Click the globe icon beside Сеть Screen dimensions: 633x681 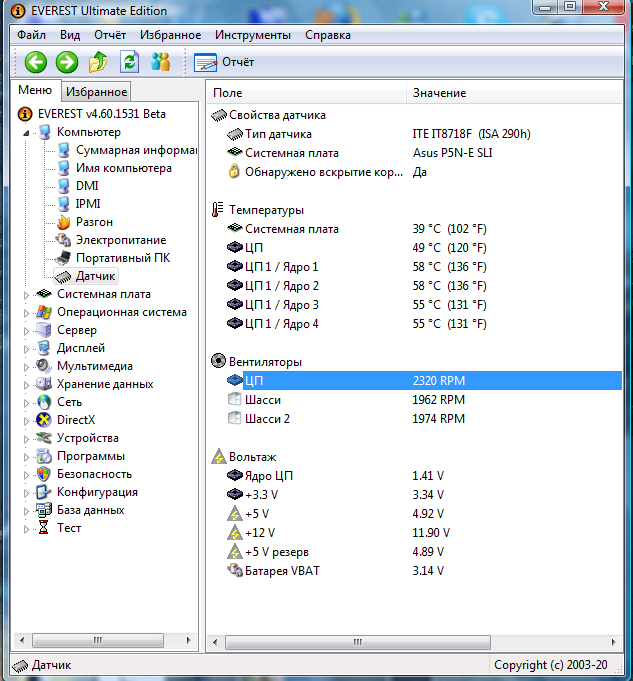coord(44,402)
